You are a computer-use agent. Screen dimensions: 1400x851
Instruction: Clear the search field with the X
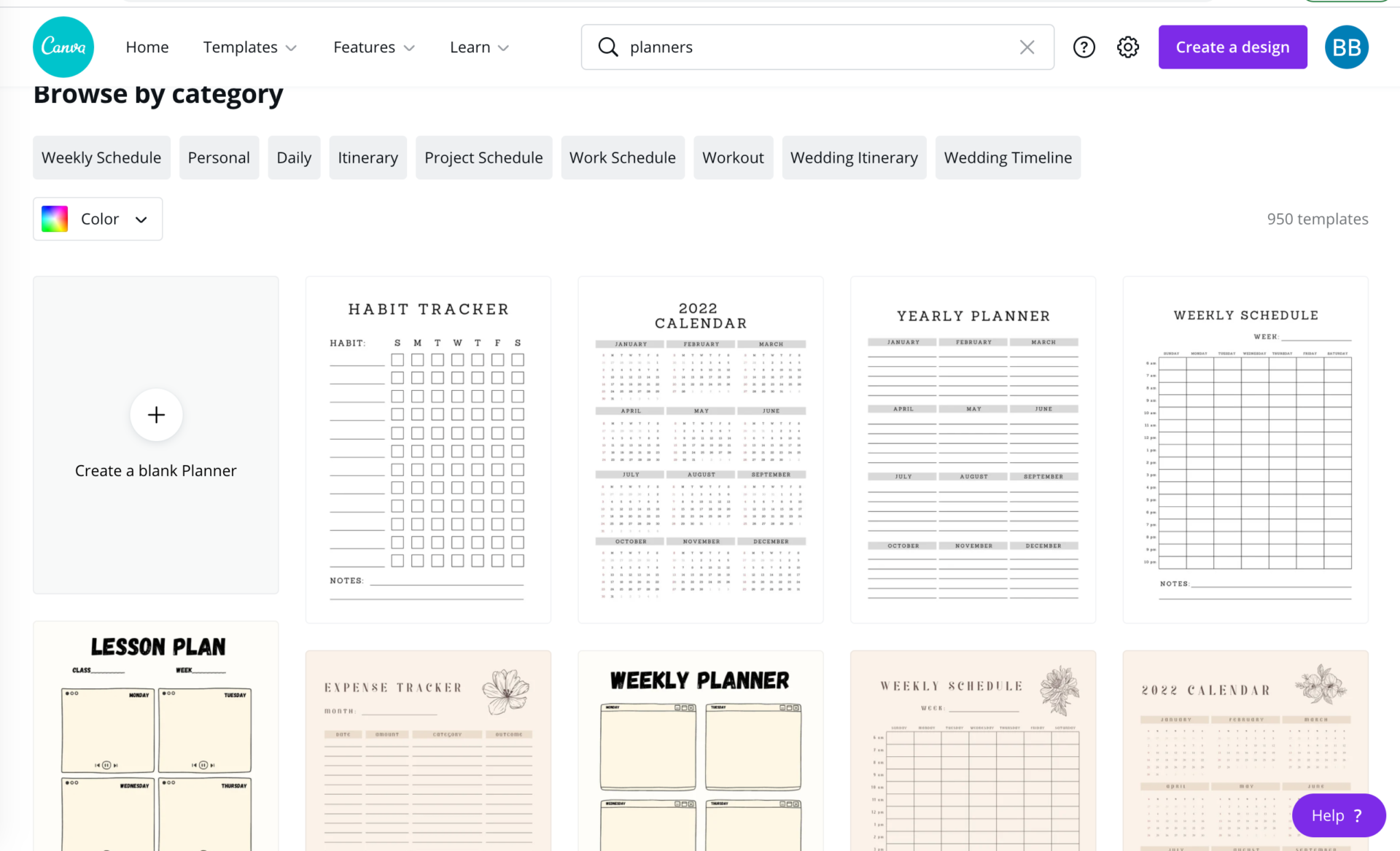(x=1027, y=47)
